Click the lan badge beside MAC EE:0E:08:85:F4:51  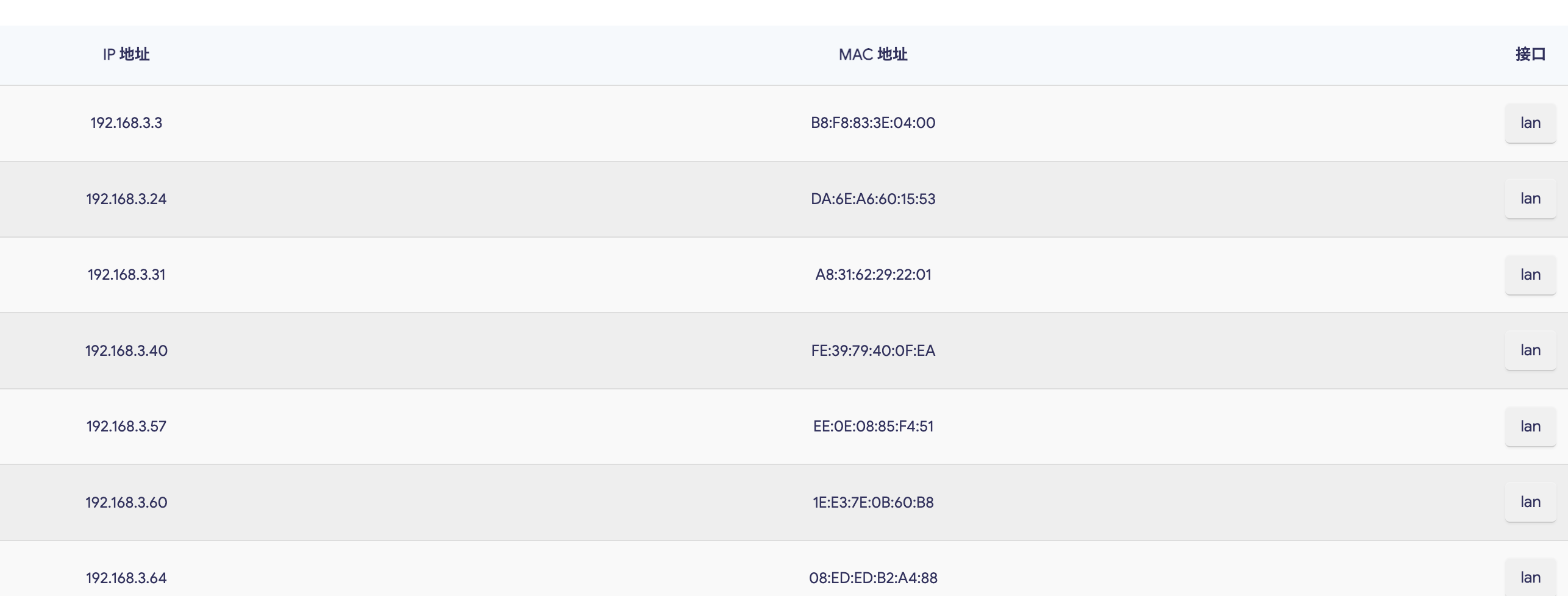click(1530, 427)
